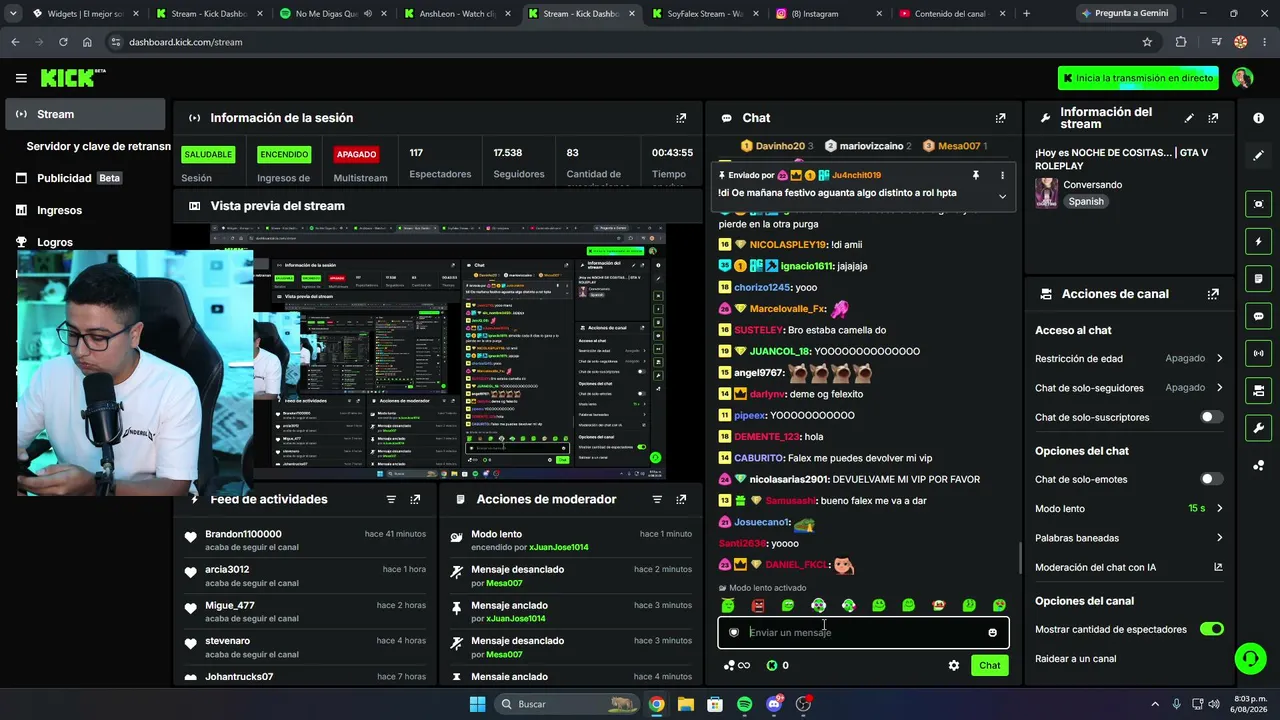
Task: Pop out the Acciones de moderador panel
Action: 681,499
